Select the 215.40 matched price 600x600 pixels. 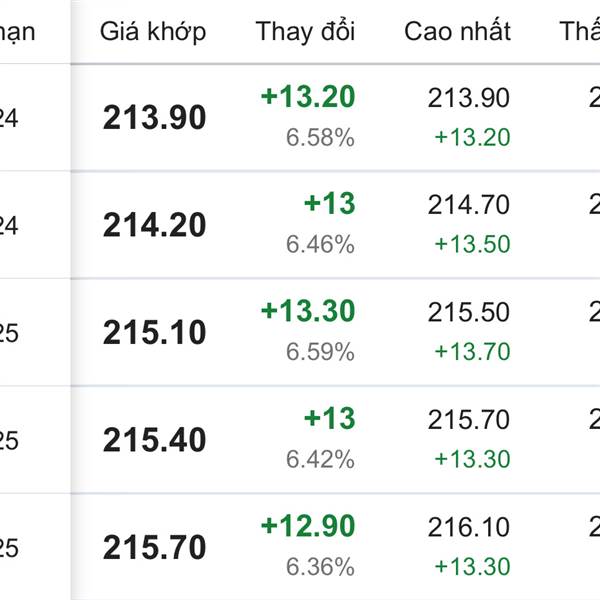155,440
